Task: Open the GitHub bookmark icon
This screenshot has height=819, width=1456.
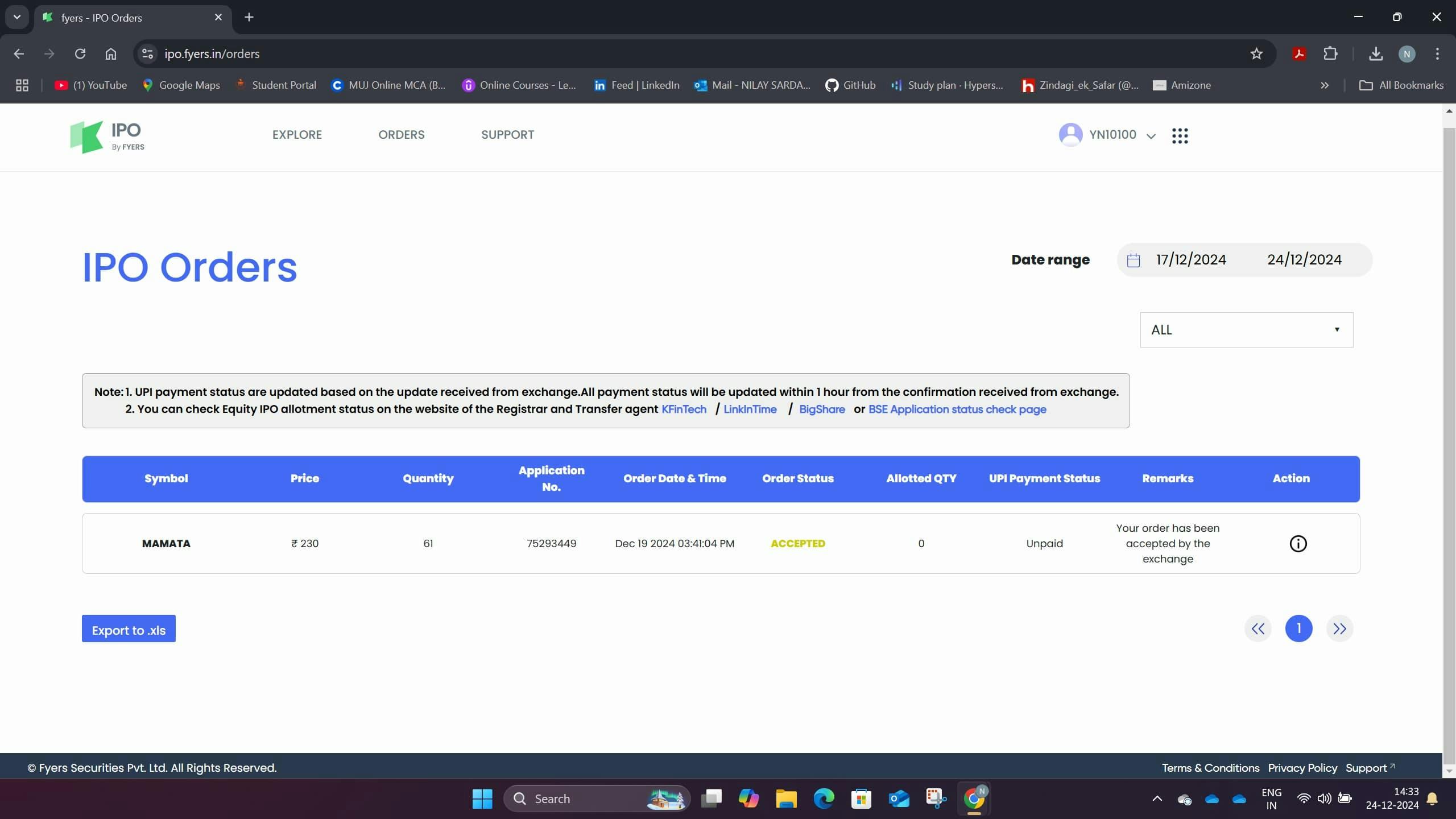Action: click(x=833, y=85)
